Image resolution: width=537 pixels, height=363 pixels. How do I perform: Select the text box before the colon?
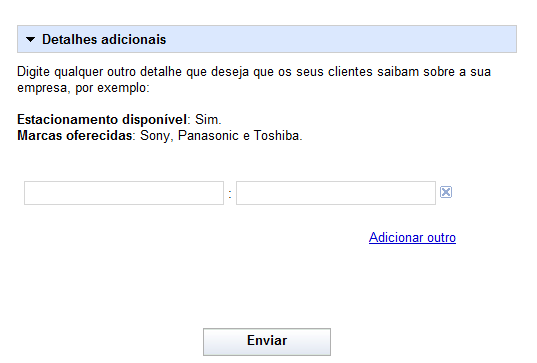(124, 193)
